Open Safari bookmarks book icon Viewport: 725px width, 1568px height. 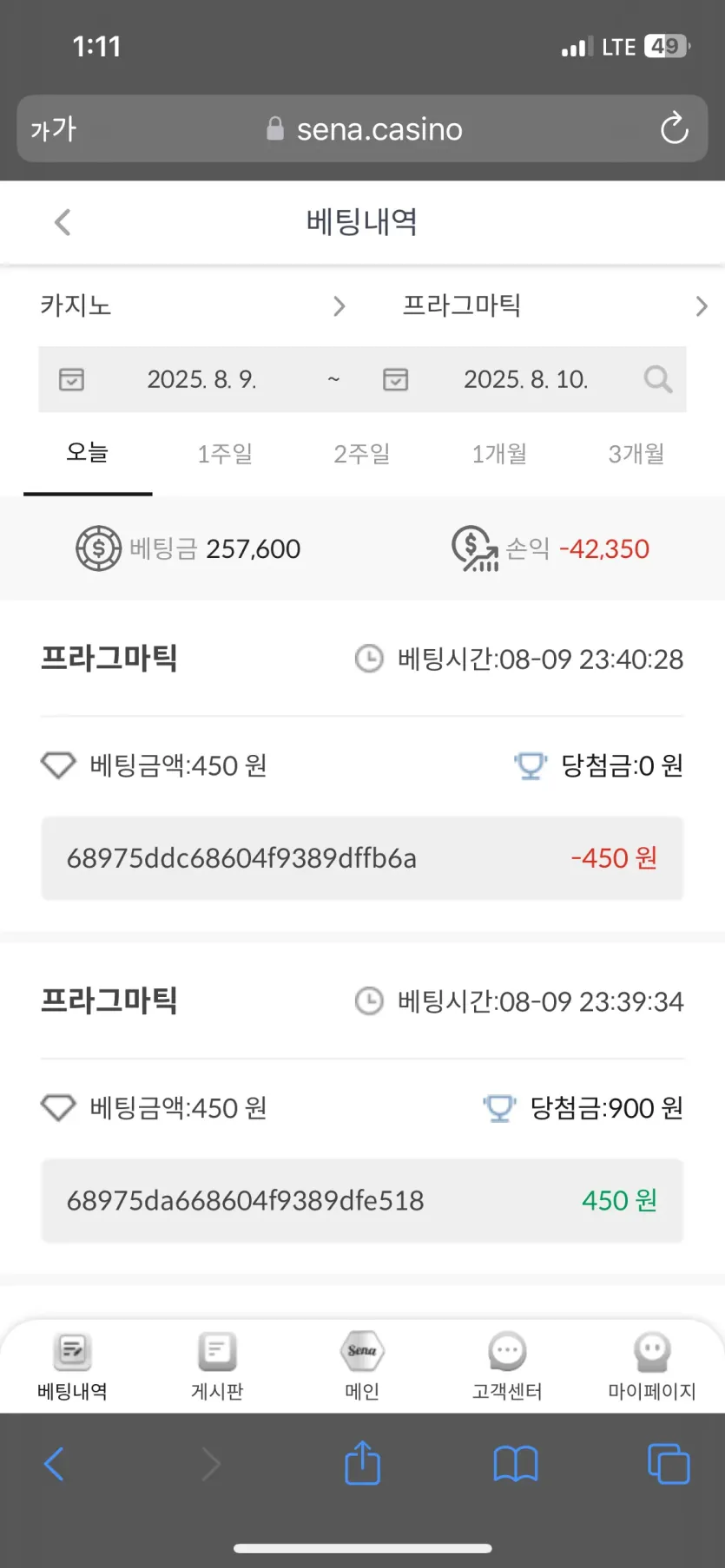click(516, 1464)
